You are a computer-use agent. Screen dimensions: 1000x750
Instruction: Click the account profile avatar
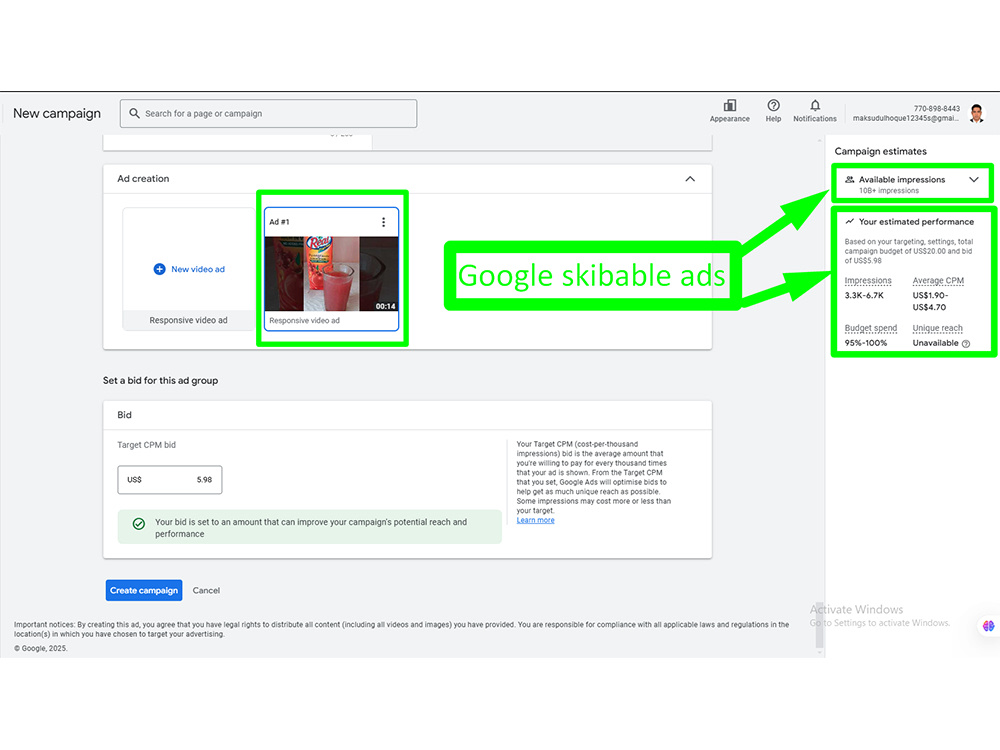[x=976, y=113]
